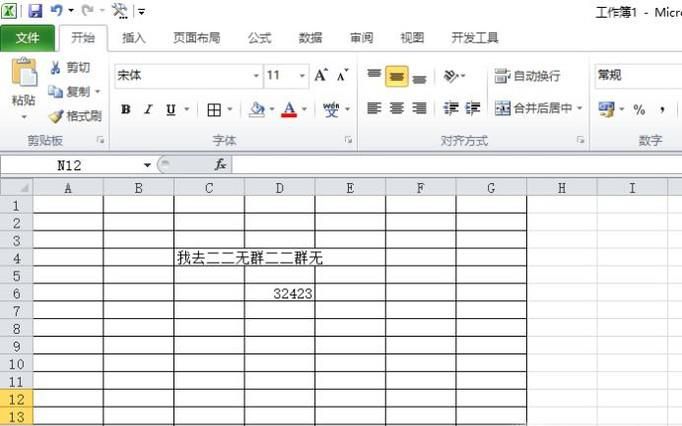The height and width of the screenshot is (426, 682).
Task: Click the Excel application icon in title bar
Action: 9,10
